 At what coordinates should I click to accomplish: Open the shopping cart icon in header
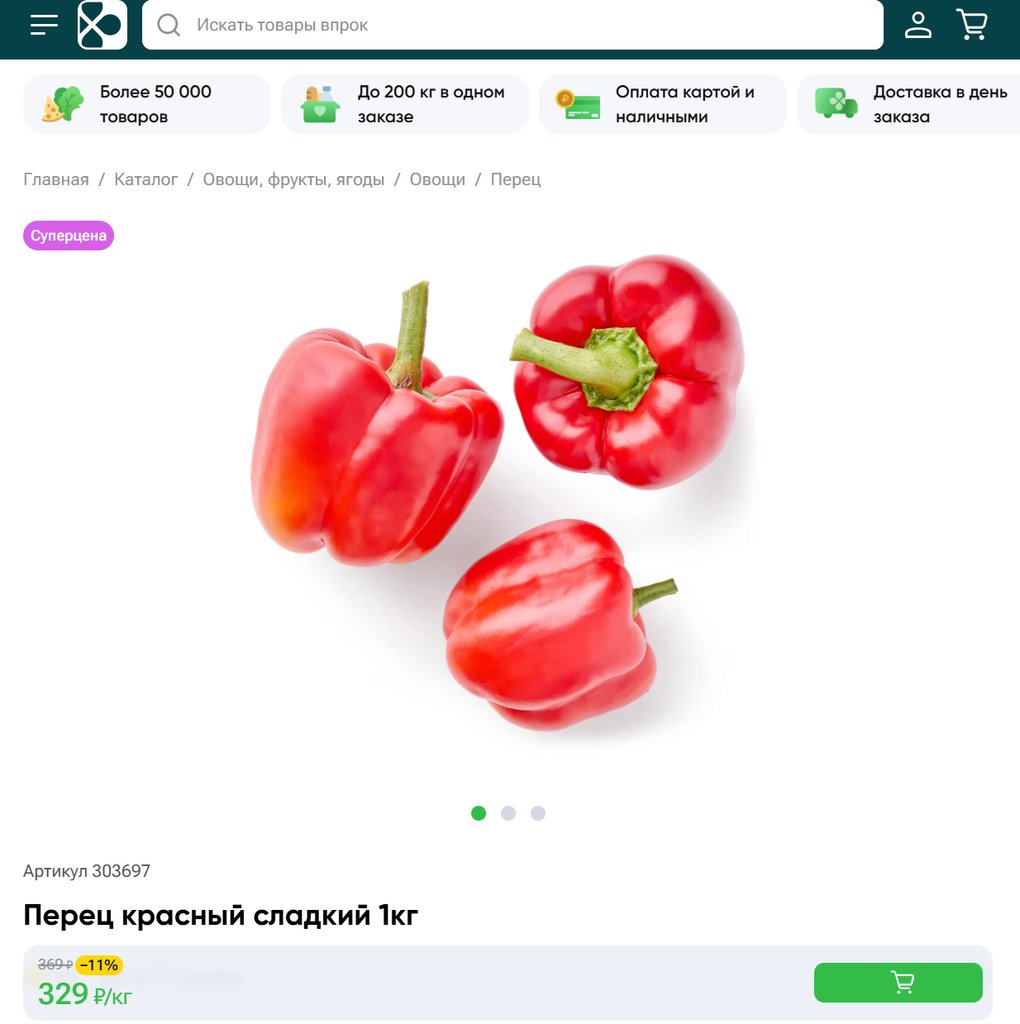point(972,25)
